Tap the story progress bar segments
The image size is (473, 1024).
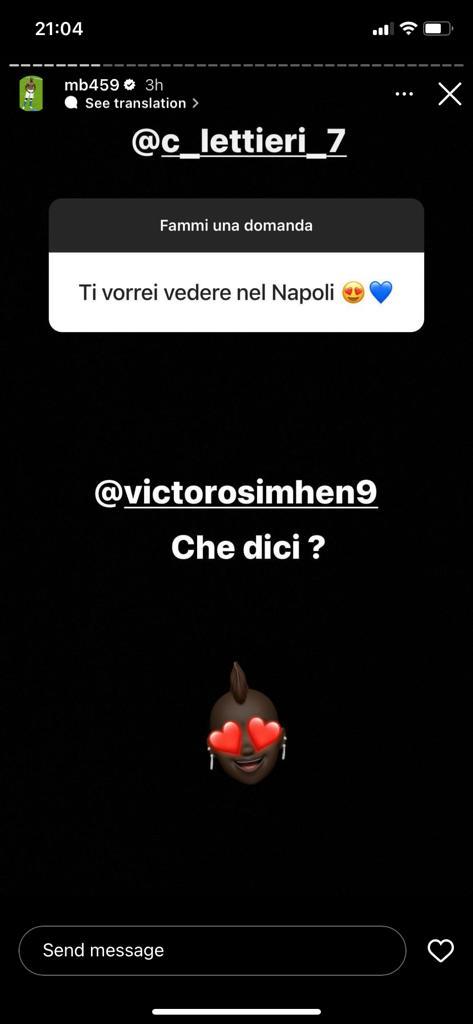pos(236,65)
